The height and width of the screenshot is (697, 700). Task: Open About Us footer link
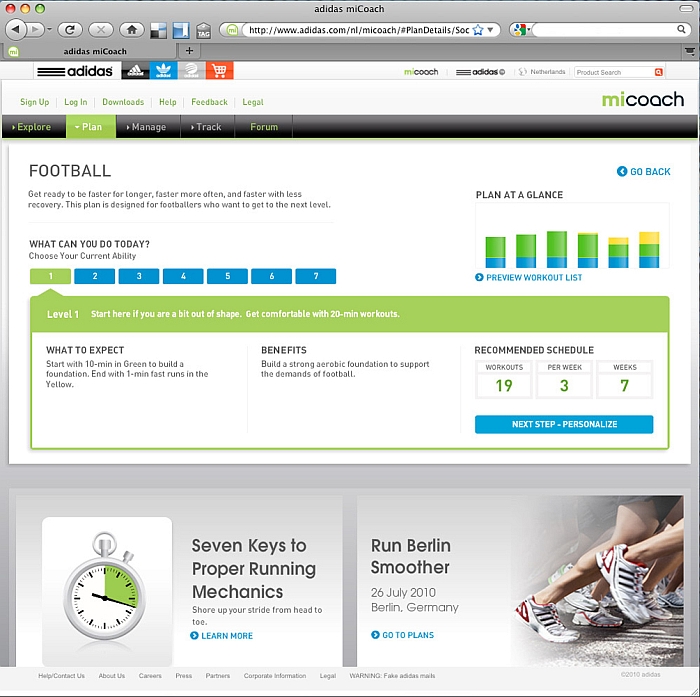[x=112, y=676]
